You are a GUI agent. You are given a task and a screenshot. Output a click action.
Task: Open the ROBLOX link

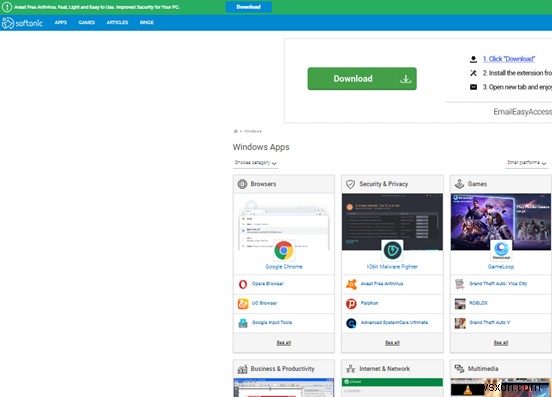[x=478, y=303]
